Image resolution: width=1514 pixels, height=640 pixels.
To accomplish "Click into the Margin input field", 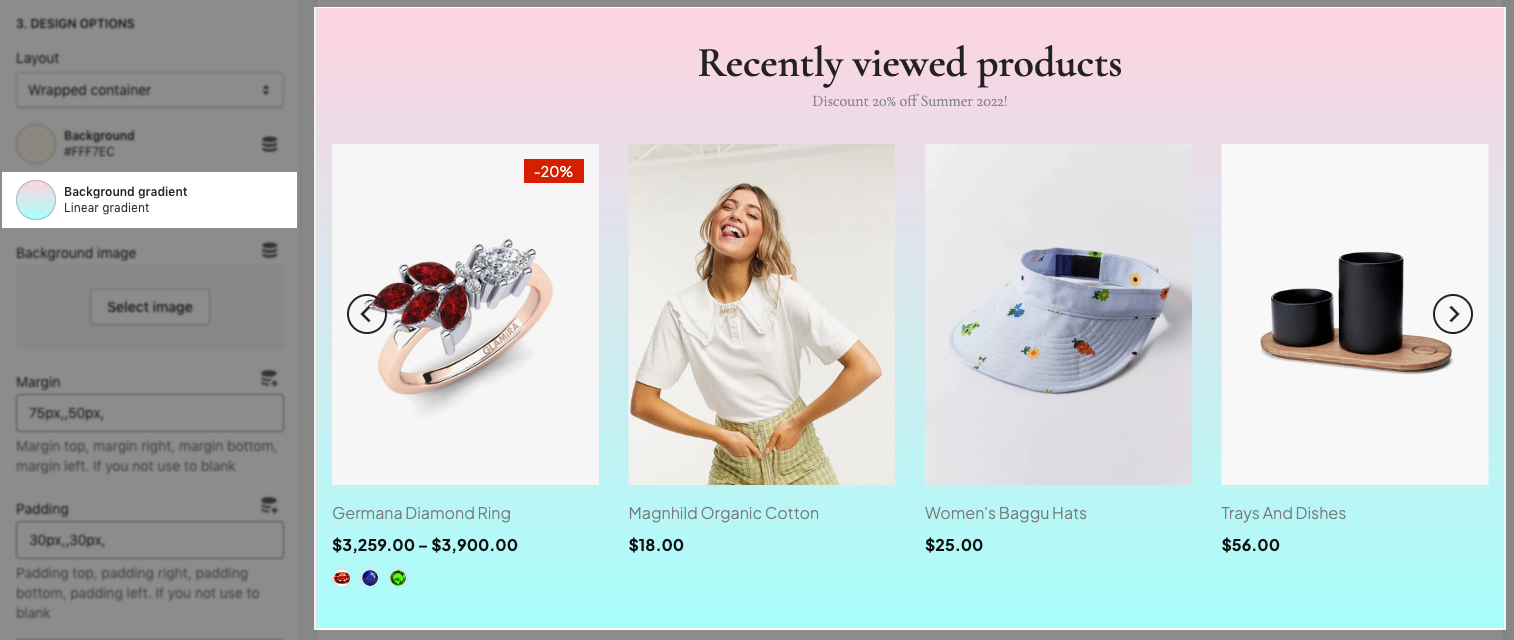I will pos(150,413).
